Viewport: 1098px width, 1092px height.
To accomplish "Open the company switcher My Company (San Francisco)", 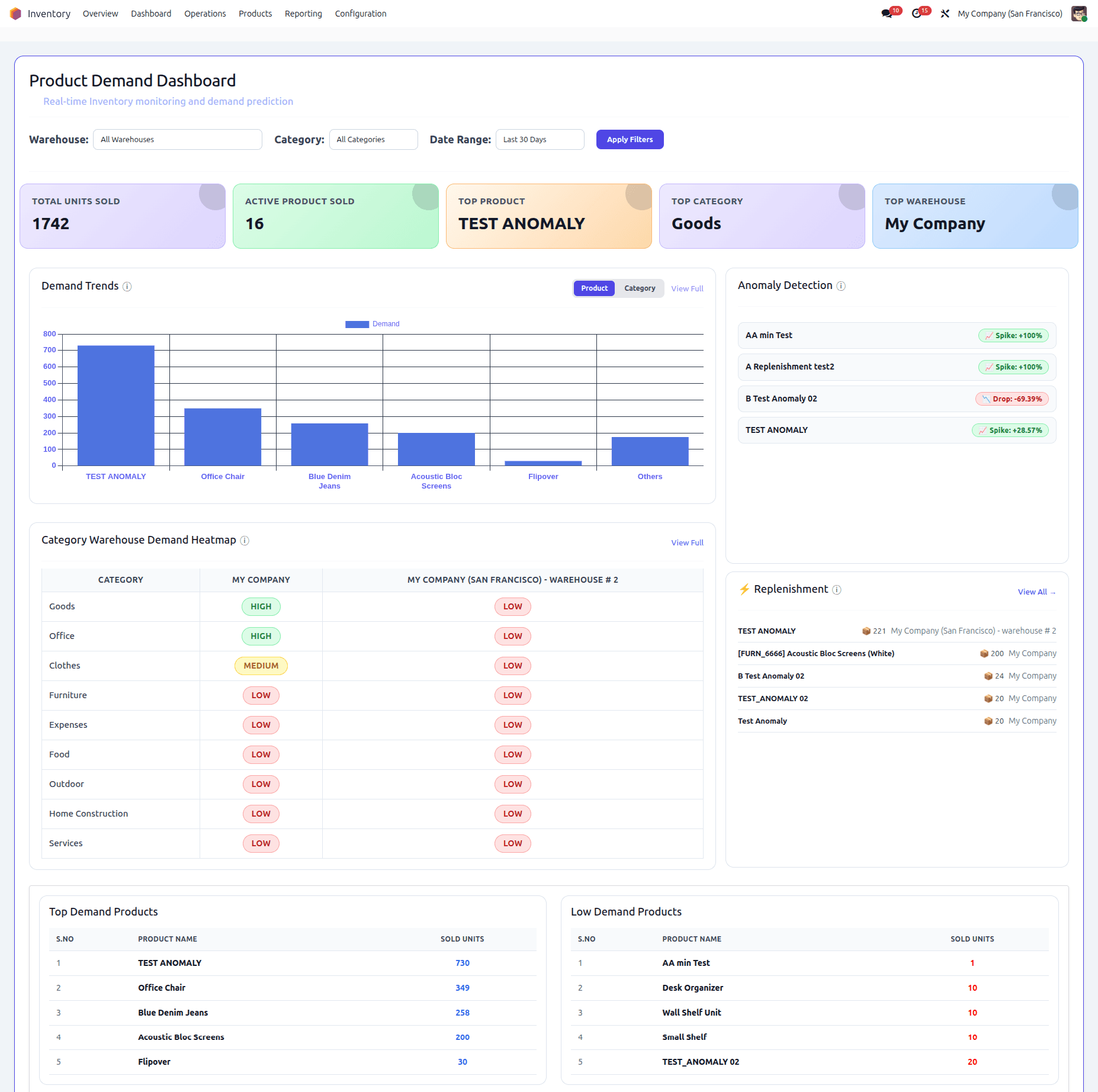I will coord(1010,14).
